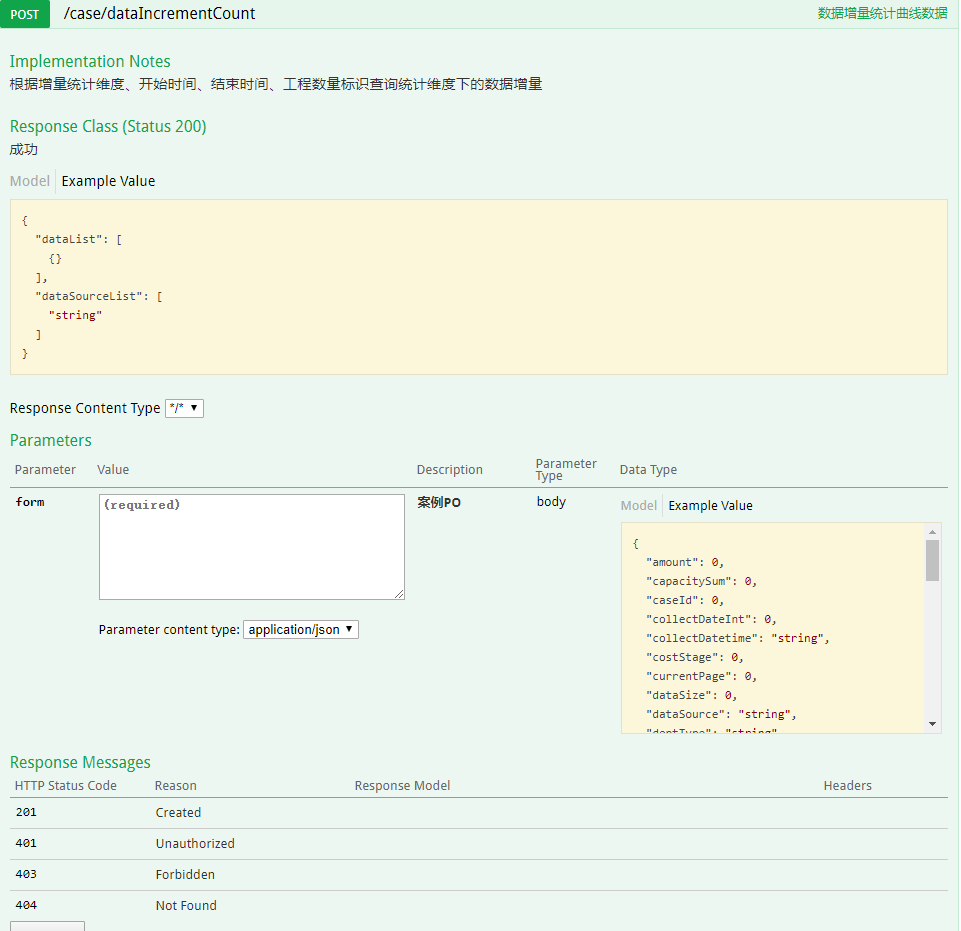Open the /case/dataIncrementCount endpoint path
This screenshot has height=931, width=961.
tap(159, 13)
